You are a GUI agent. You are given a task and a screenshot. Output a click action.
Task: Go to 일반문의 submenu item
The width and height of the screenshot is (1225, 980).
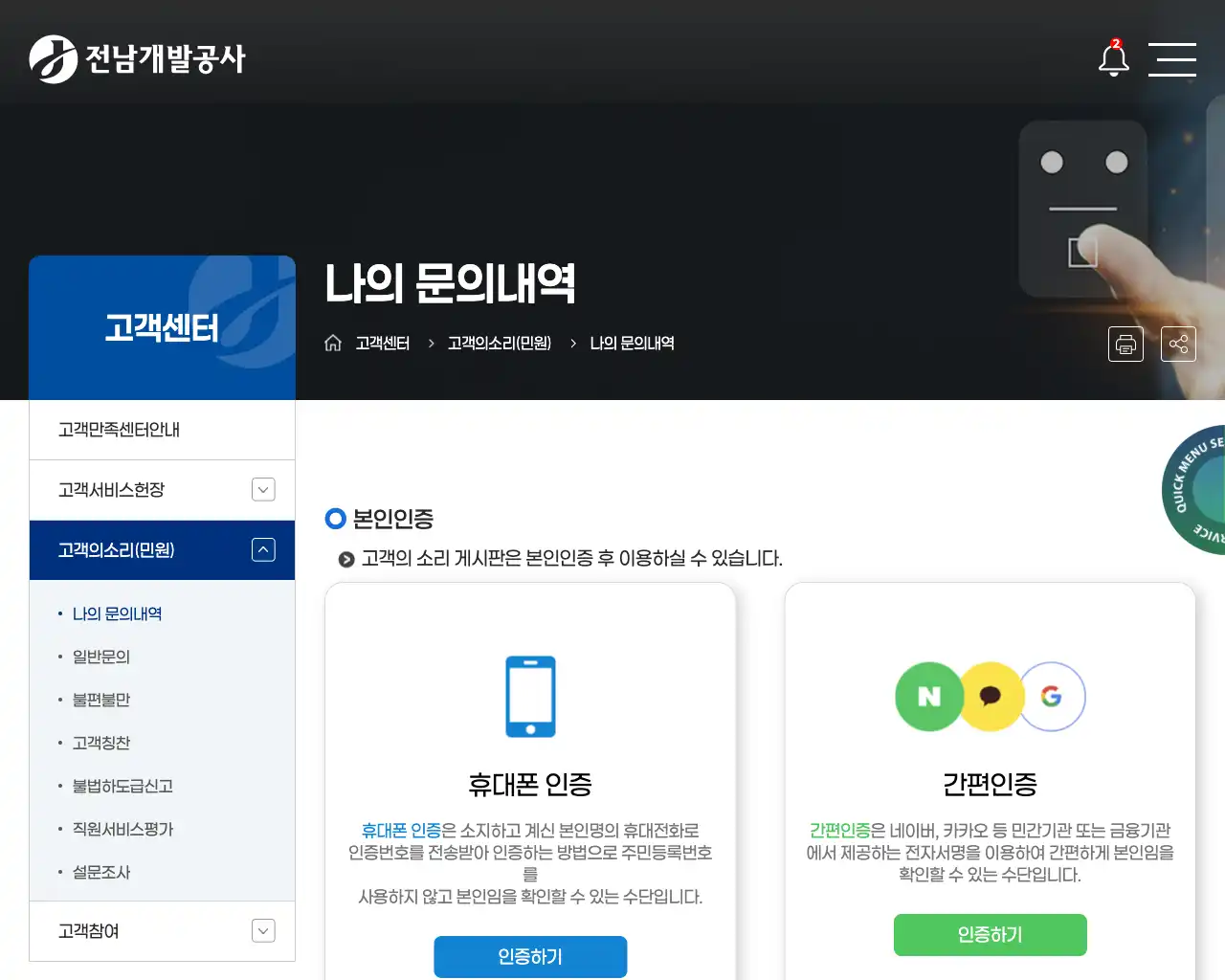point(101,657)
